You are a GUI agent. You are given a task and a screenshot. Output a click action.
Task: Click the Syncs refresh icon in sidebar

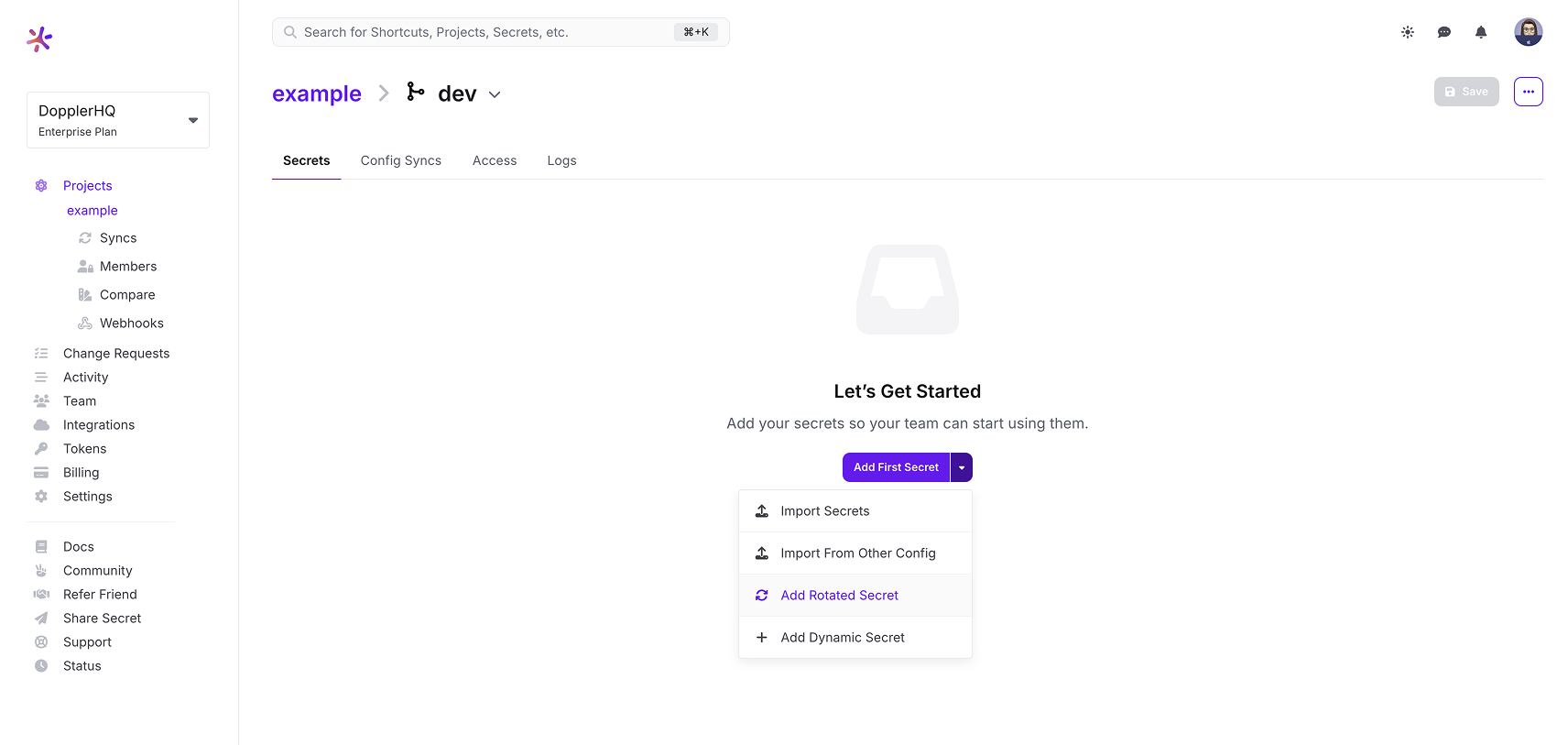click(85, 238)
